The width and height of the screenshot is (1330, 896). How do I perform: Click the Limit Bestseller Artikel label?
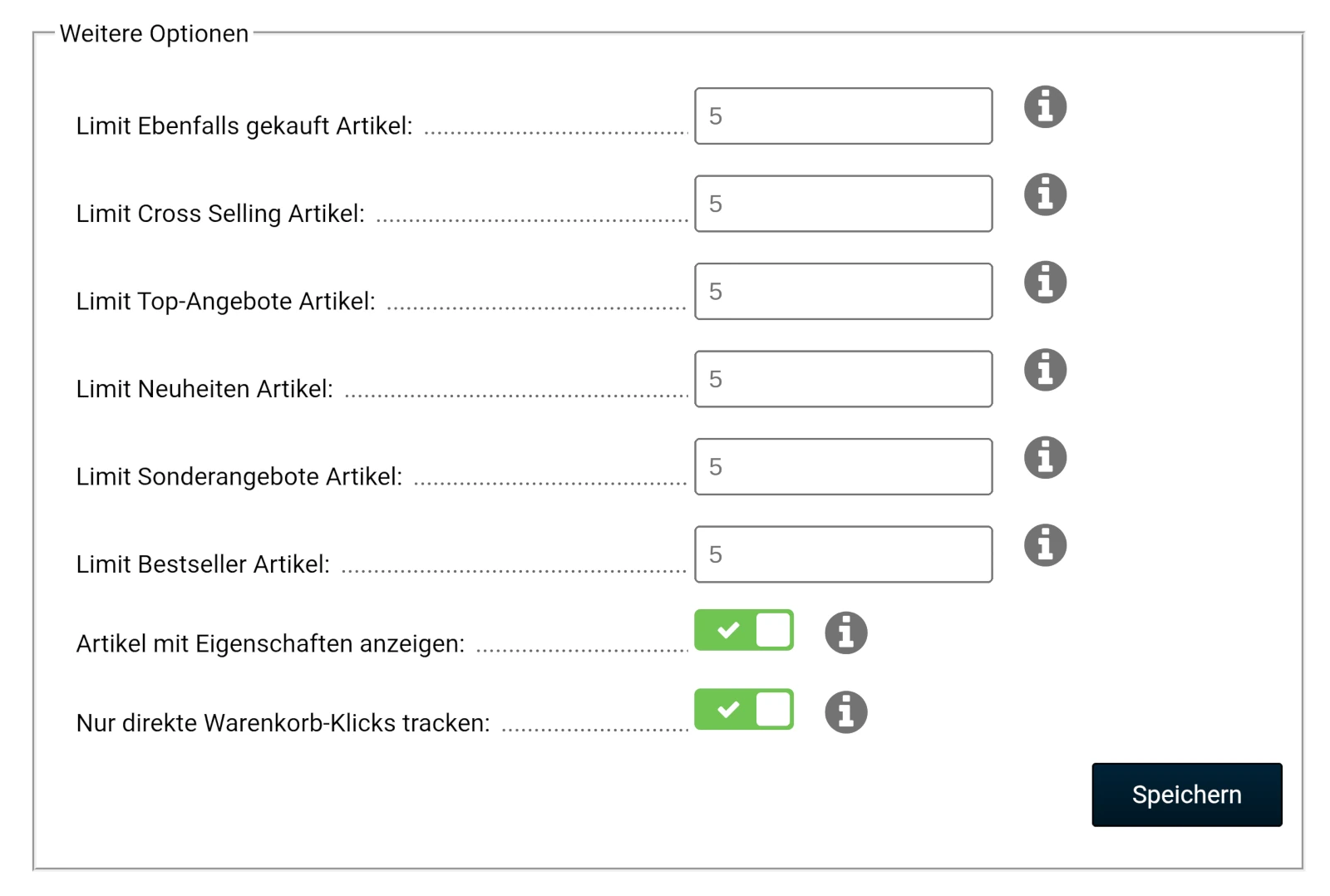(x=203, y=564)
